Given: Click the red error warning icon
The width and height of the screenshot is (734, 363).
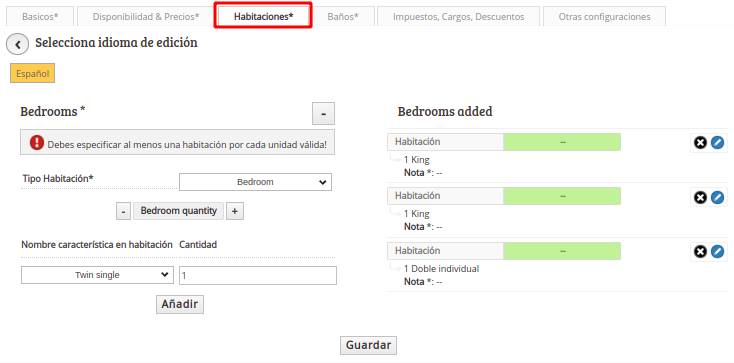Looking at the screenshot, I should [x=37, y=143].
